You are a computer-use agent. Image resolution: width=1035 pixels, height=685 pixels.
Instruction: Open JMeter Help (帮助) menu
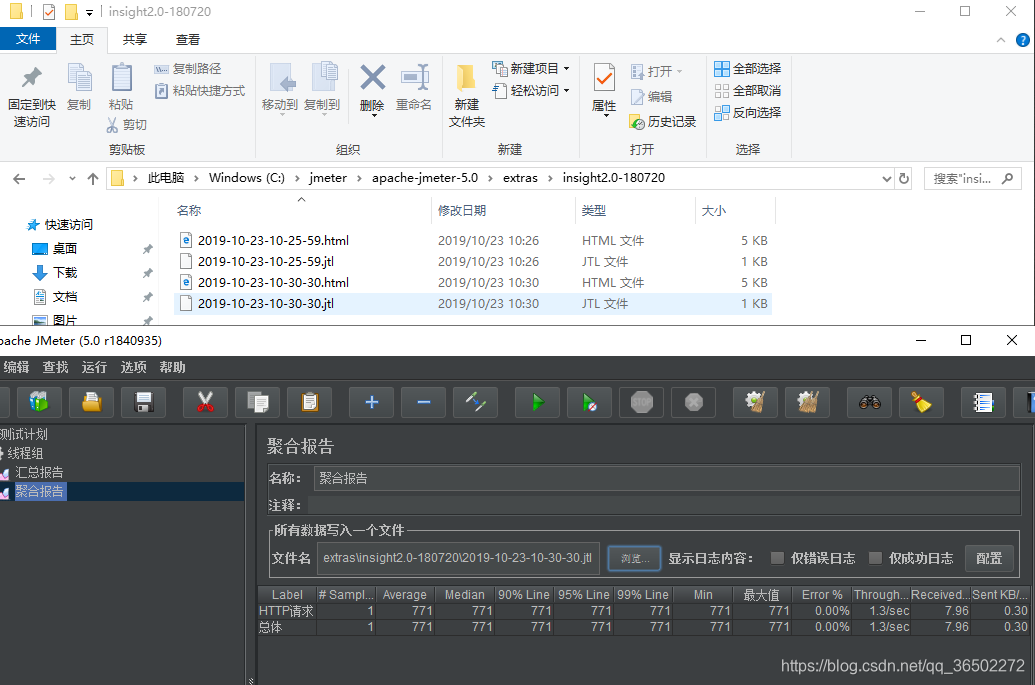tap(172, 368)
